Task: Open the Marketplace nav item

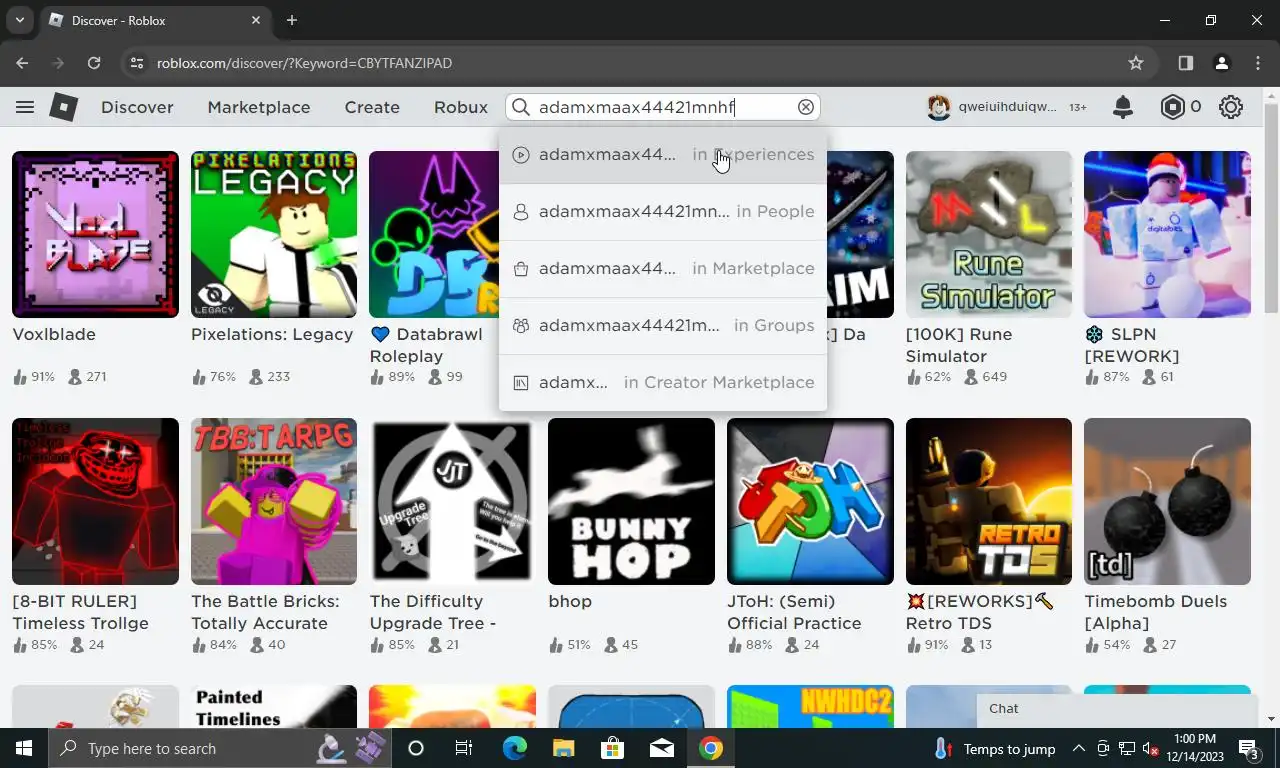Action: pos(259,107)
